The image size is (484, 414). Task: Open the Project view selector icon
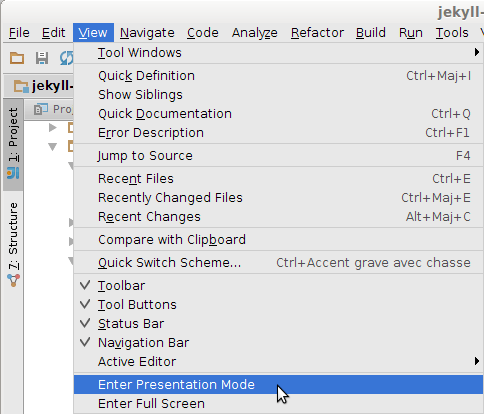pyautogui.click(x=41, y=109)
